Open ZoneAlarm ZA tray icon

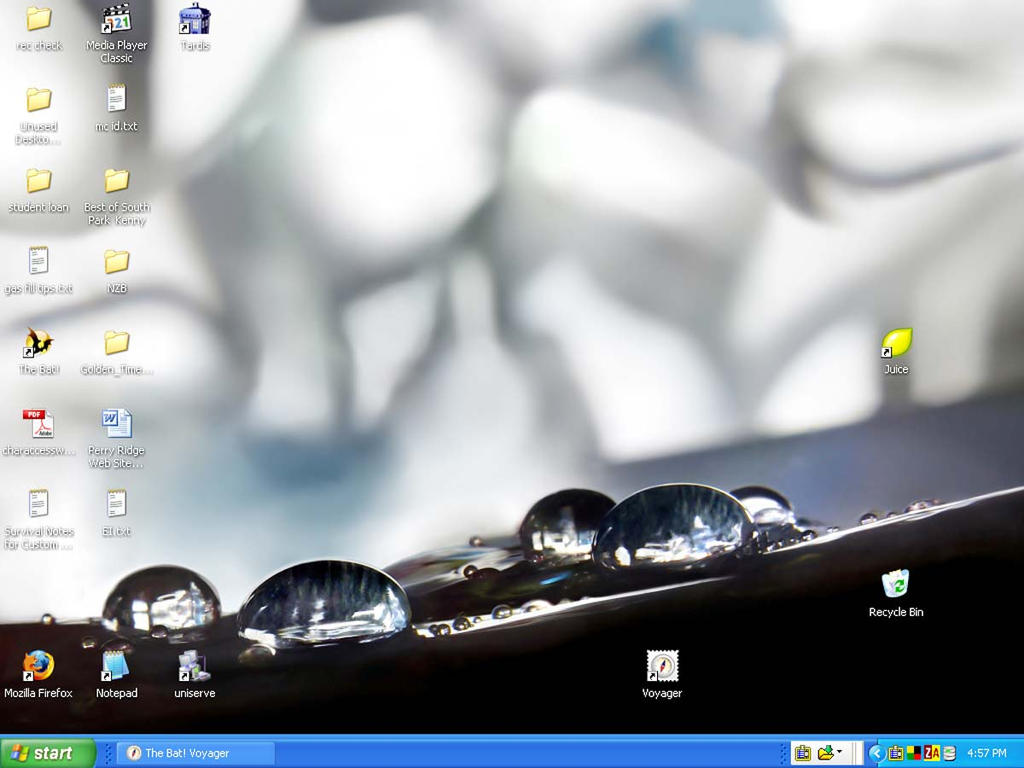click(x=932, y=753)
